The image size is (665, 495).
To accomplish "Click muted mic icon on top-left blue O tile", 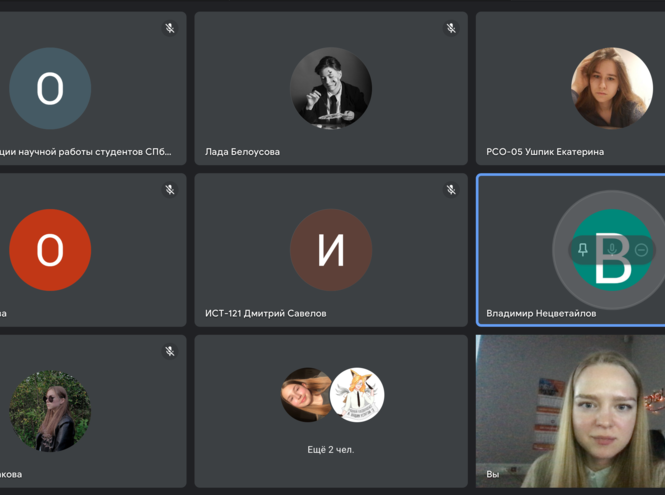I will 170,28.
